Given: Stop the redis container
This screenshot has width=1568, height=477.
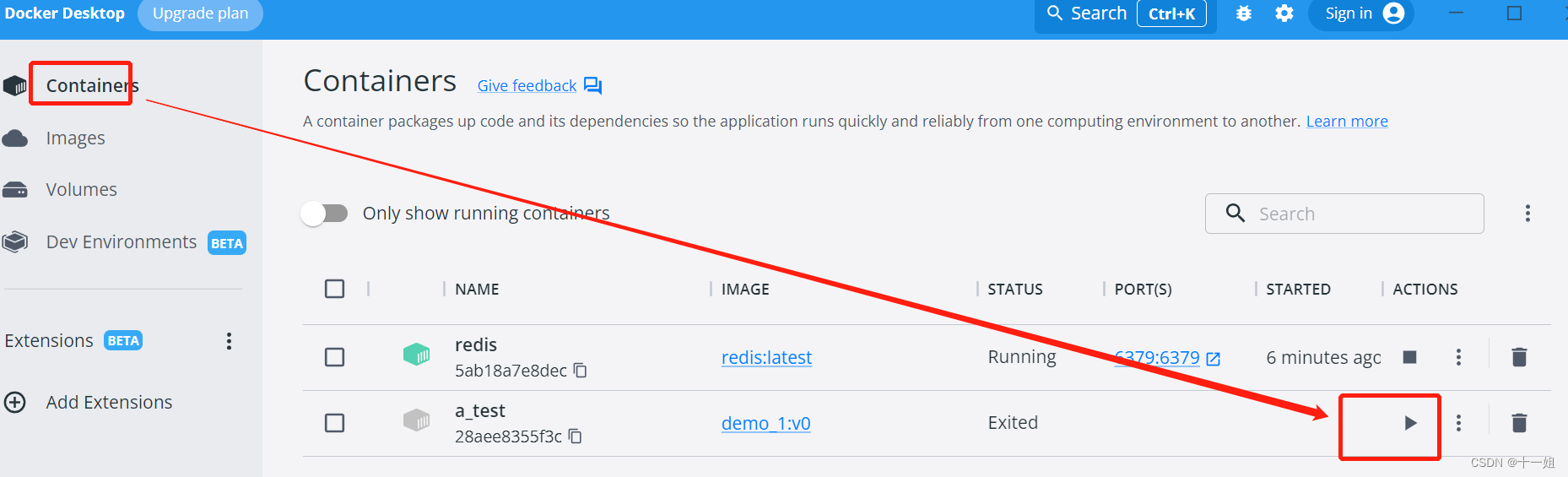Looking at the screenshot, I should [1409, 357].
